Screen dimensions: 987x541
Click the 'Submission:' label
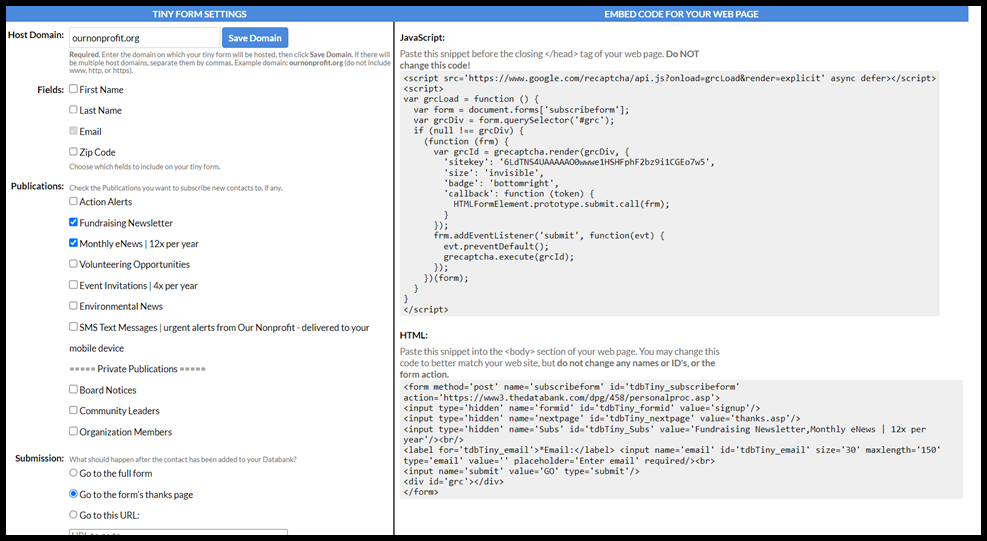point(40,458)
